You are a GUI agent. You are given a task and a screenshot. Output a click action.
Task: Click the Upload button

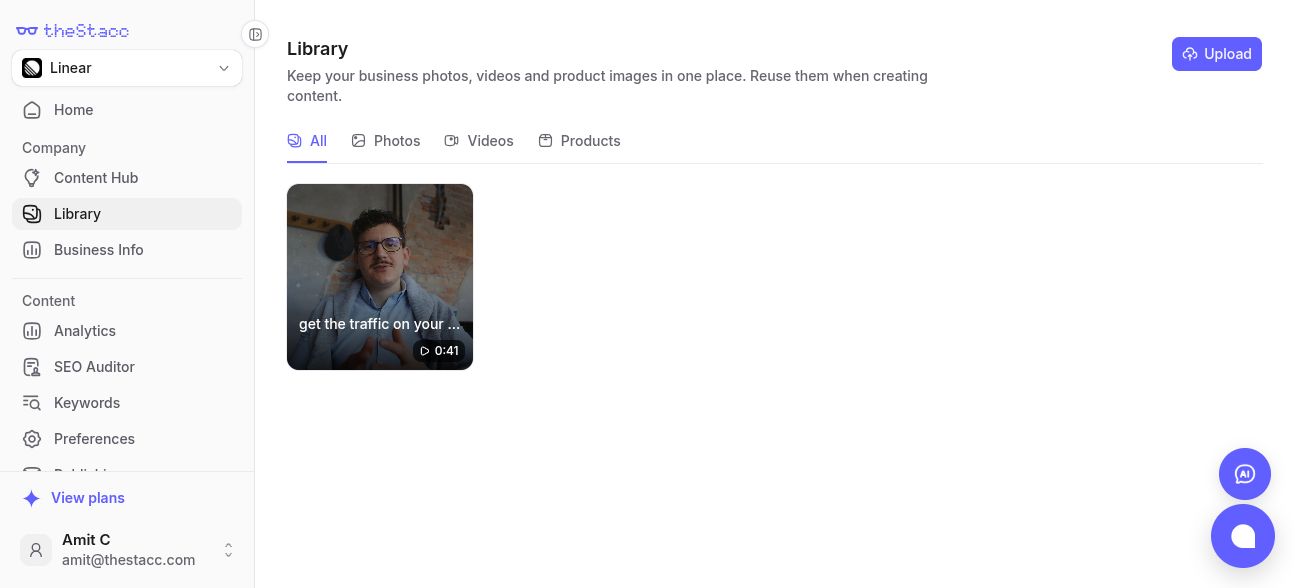pyautogui.click(x=1217, y=54)
